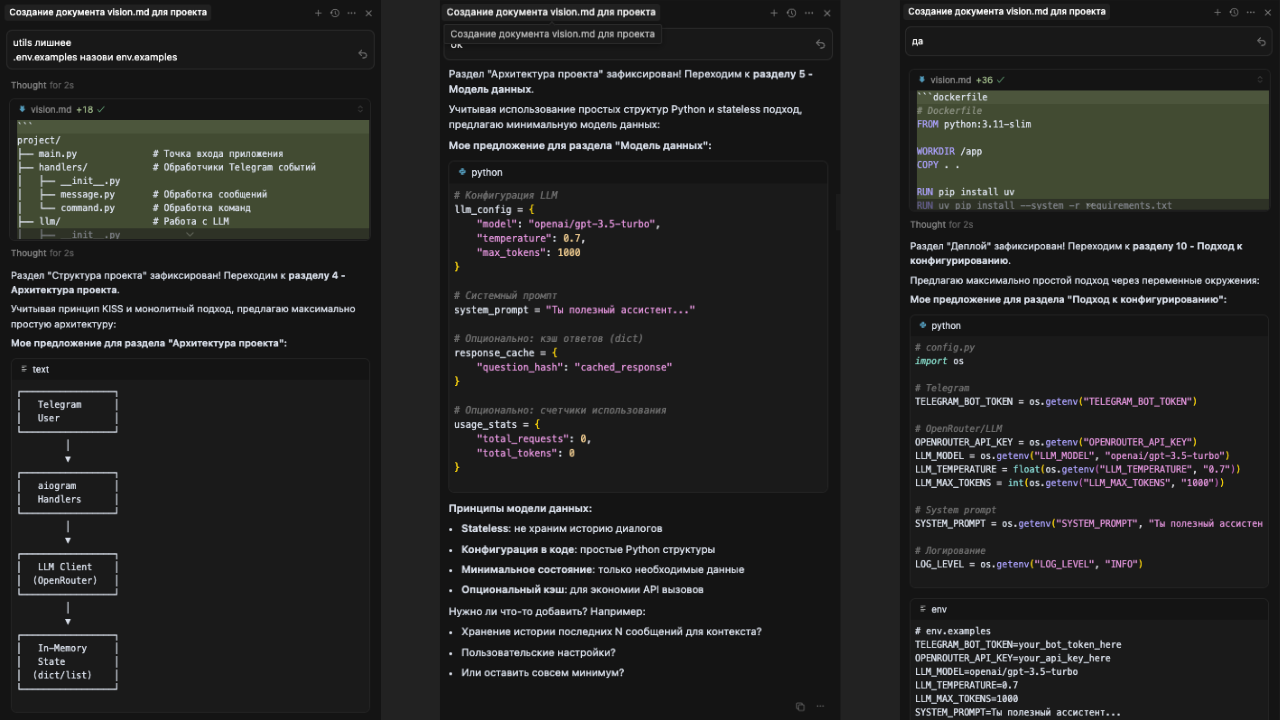Open the three-dots menu in the left chat header
The height and width of the screenshot is (720, 1280).
351,13
